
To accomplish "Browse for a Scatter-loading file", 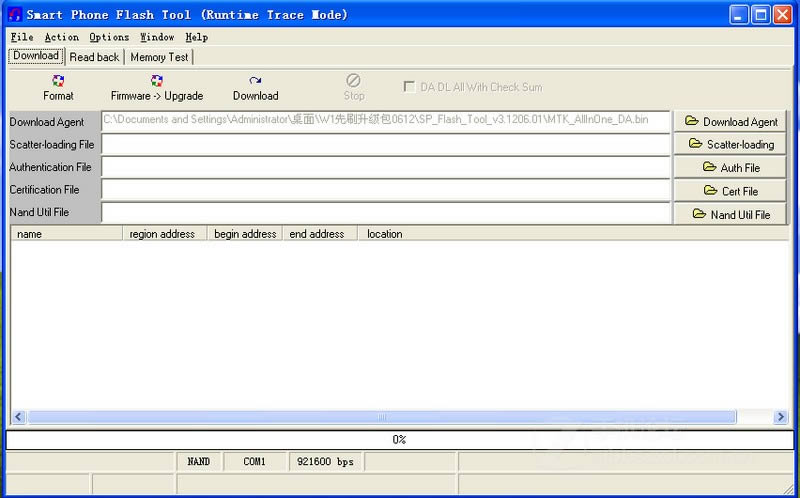I will pos(730,144).
